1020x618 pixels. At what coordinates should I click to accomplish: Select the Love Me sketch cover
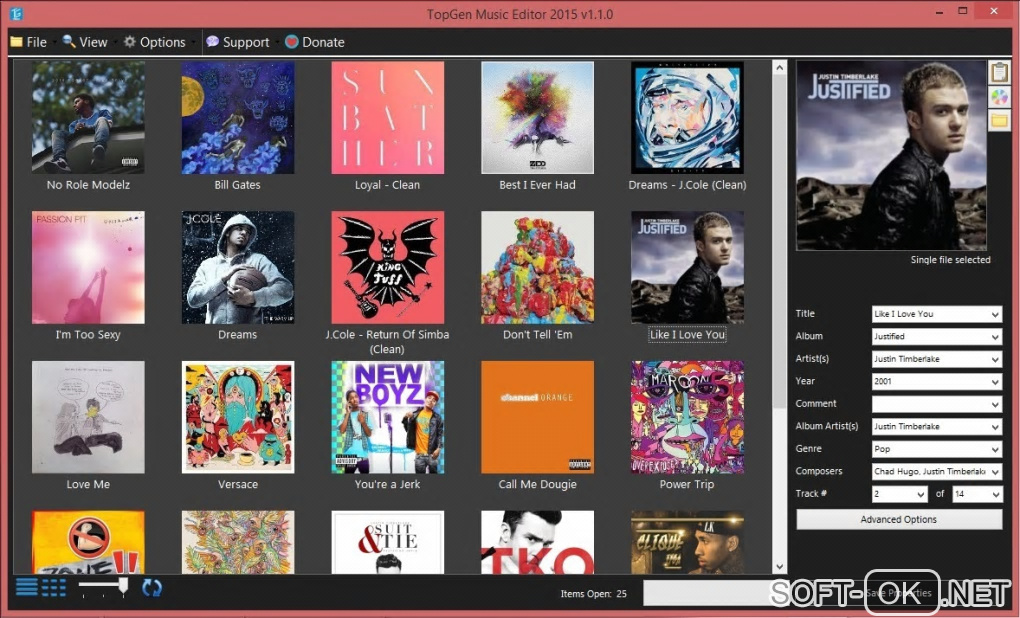(x=88, y=417)
